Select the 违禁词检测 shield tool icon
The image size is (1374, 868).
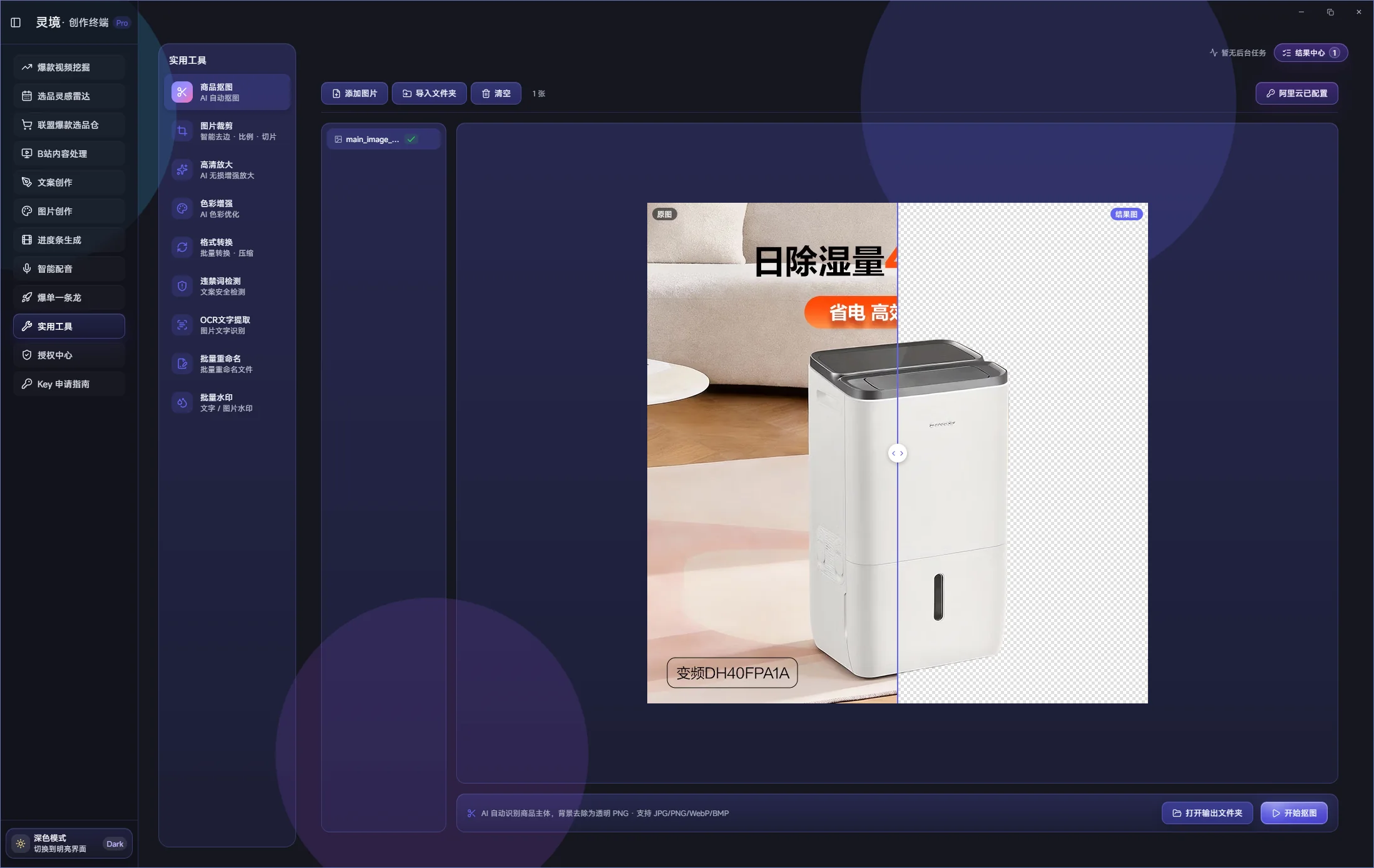182,286
